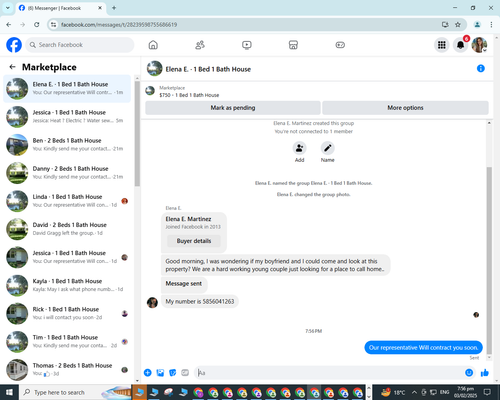This screenshot has width=500, height=400.
Task: Open Elena E. - 1 Bed 1 Bath House chat
Action: (67, 88)
